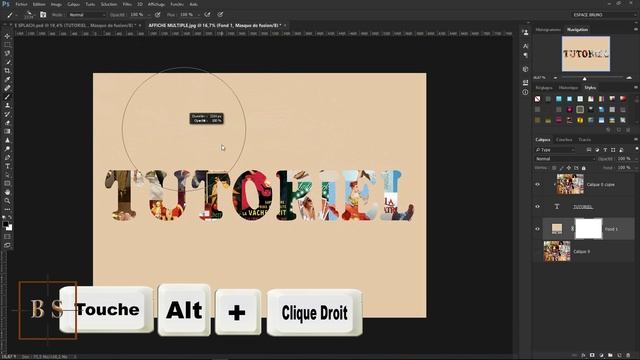
Task: Hide the Calque 9 copie layer
Action: [538, 184]
